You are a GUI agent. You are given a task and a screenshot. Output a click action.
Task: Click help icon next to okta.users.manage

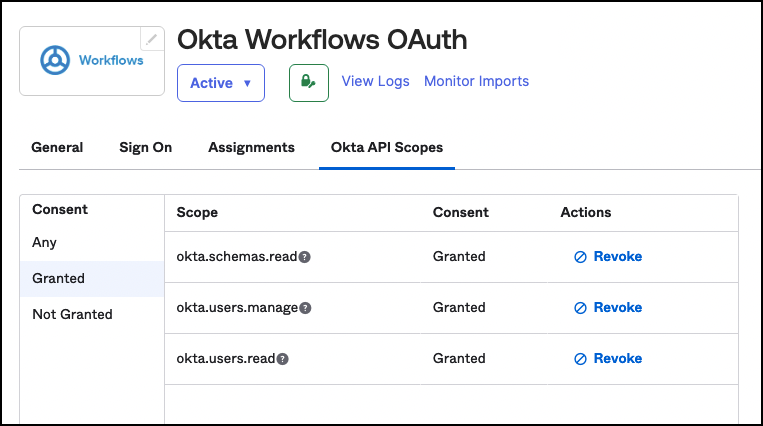click(305, 308)
